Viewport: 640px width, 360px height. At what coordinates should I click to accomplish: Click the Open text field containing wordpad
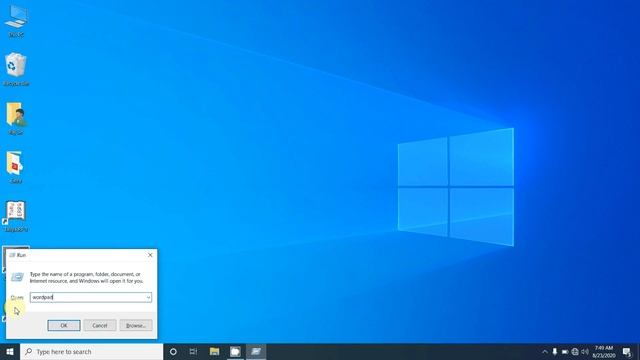pyautogui.click(x=91, y=298)
